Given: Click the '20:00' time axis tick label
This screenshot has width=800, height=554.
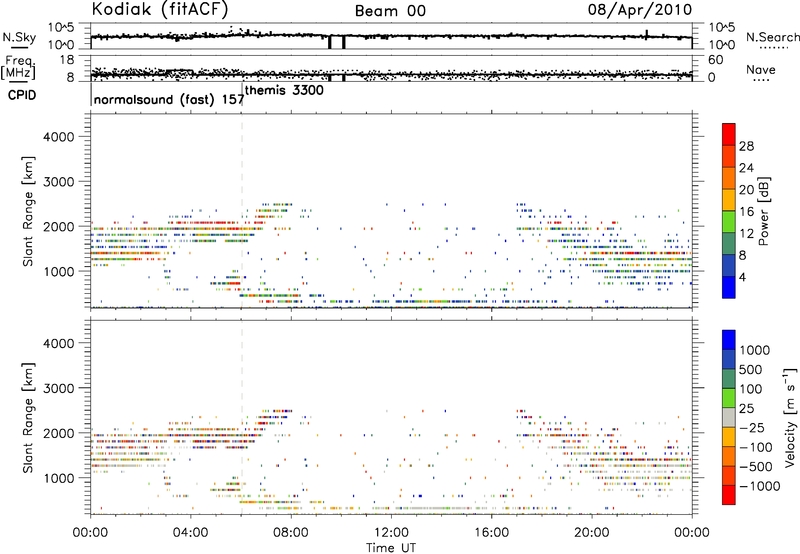Looking at the screenshot, I should tap(591, 533).
